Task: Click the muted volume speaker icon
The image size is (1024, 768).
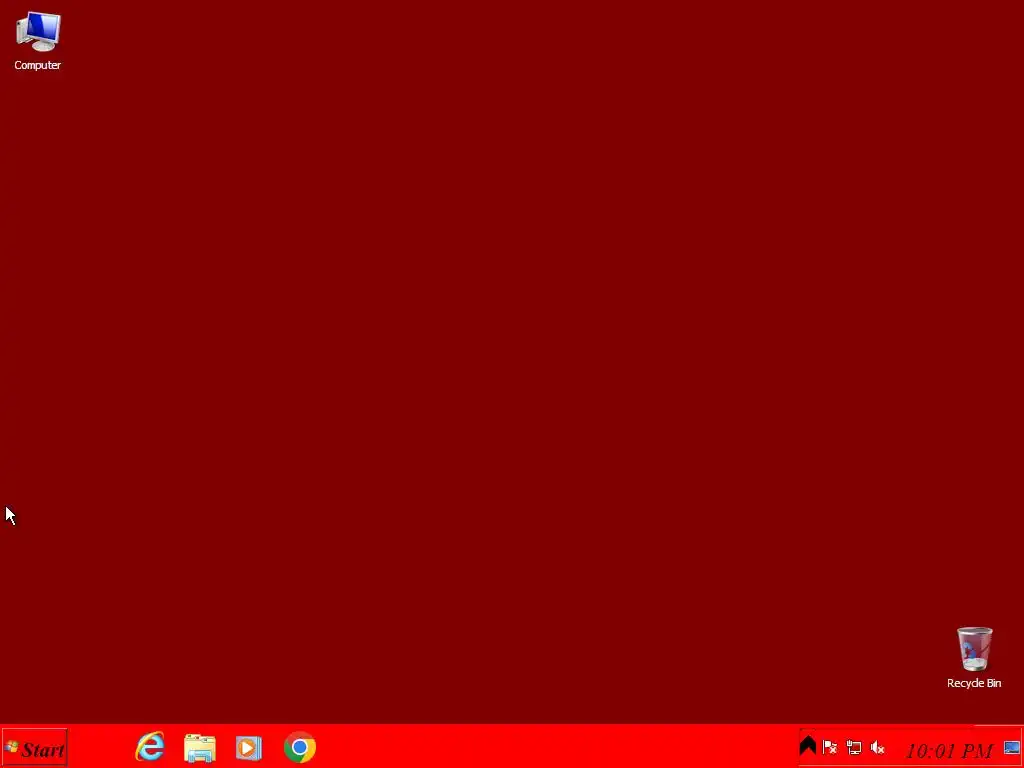Action: [877, 747]
